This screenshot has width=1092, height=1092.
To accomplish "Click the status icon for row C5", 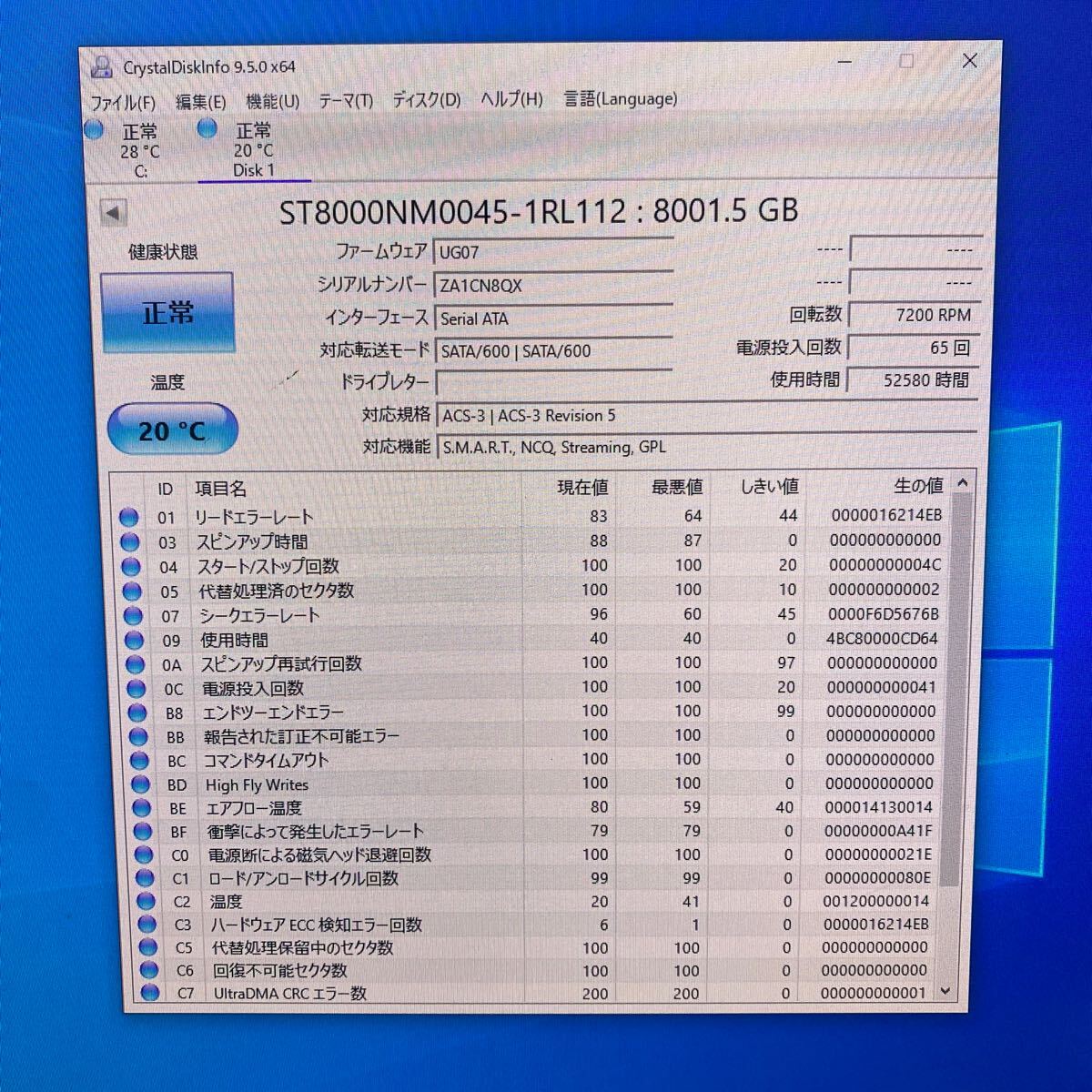I will [x=147, y=947].
